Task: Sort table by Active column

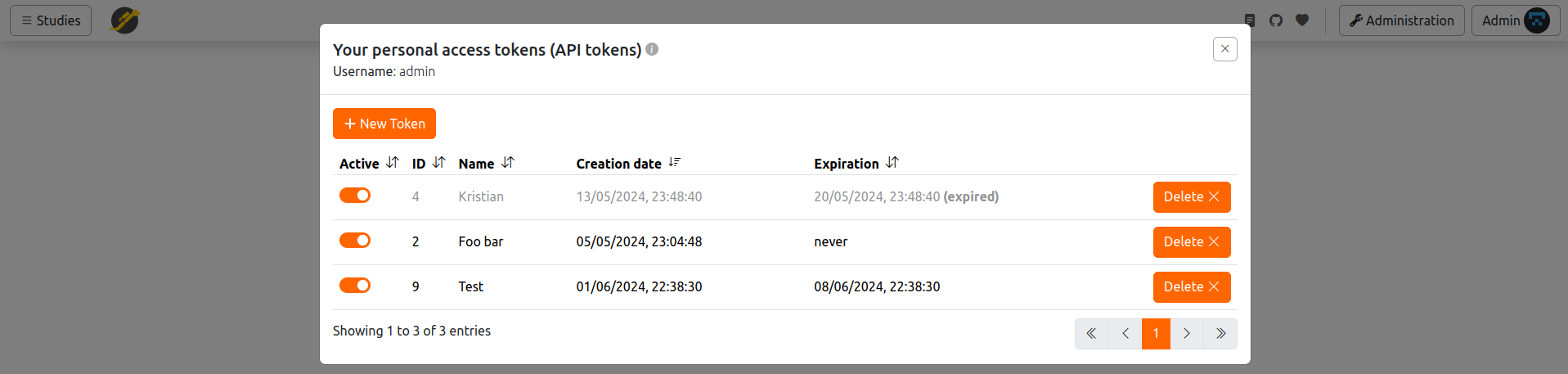Action: click(x=393, y=163)
